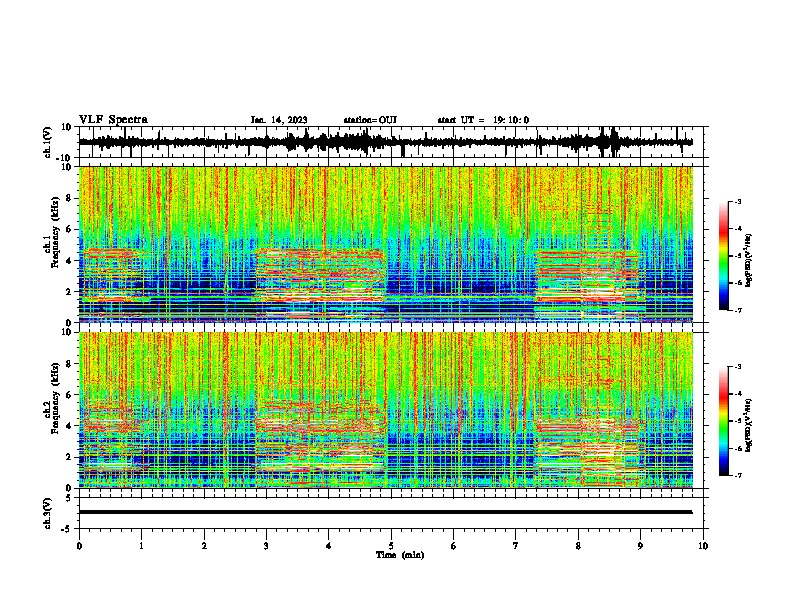This screenshot has width=792, height=612.
Task: Click the "ch.1(V)" waveform axis label
Action: tap(47, 142)
